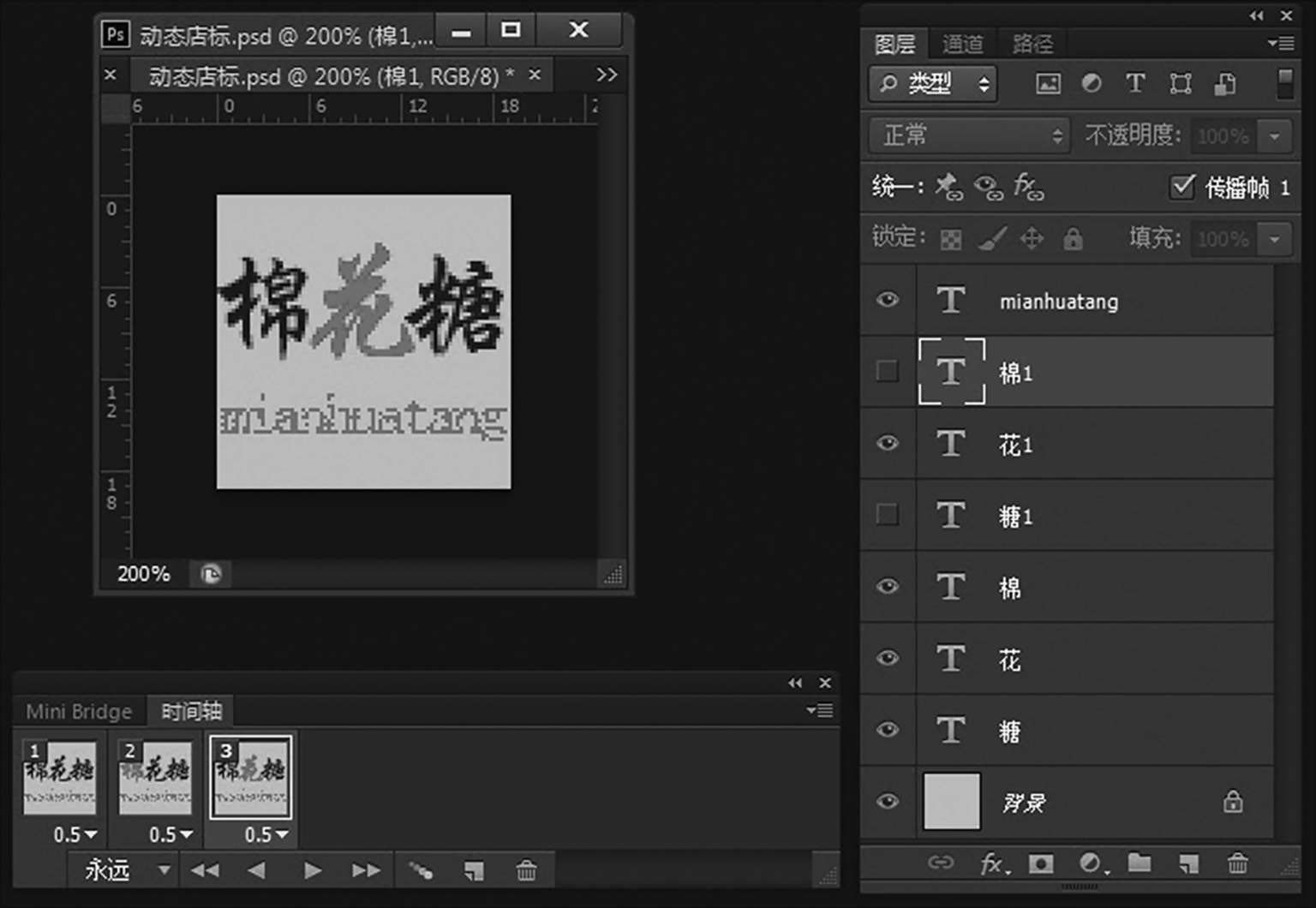Click the tween animation frames icon
The width and height of the screenshot is (1316, 908).
[x=420, y=871]
